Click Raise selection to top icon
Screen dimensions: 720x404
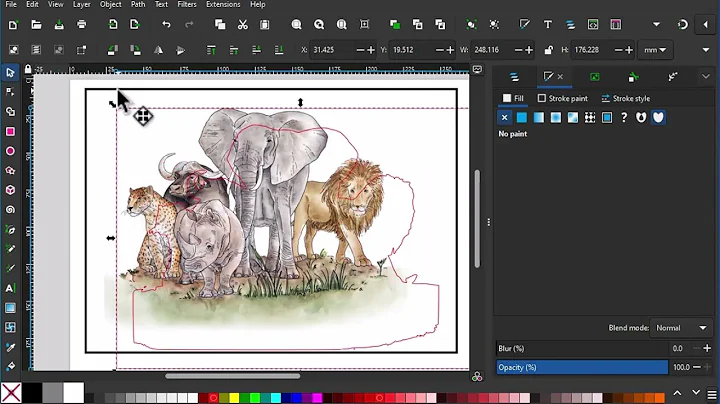pyautogui.click(x=211, y=50)
